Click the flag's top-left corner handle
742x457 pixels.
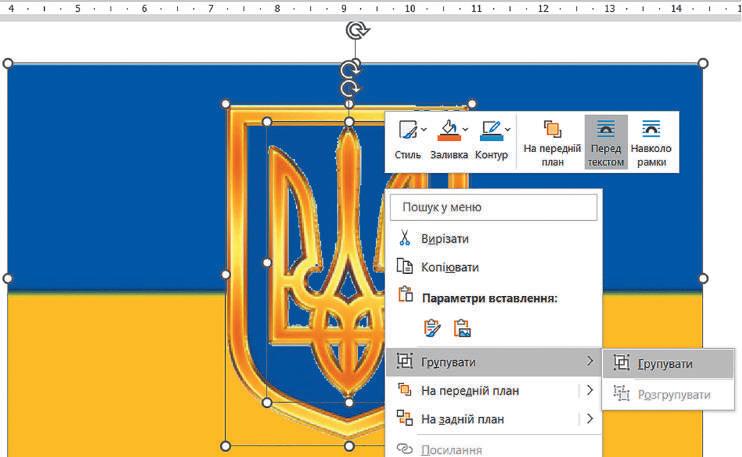8,63
